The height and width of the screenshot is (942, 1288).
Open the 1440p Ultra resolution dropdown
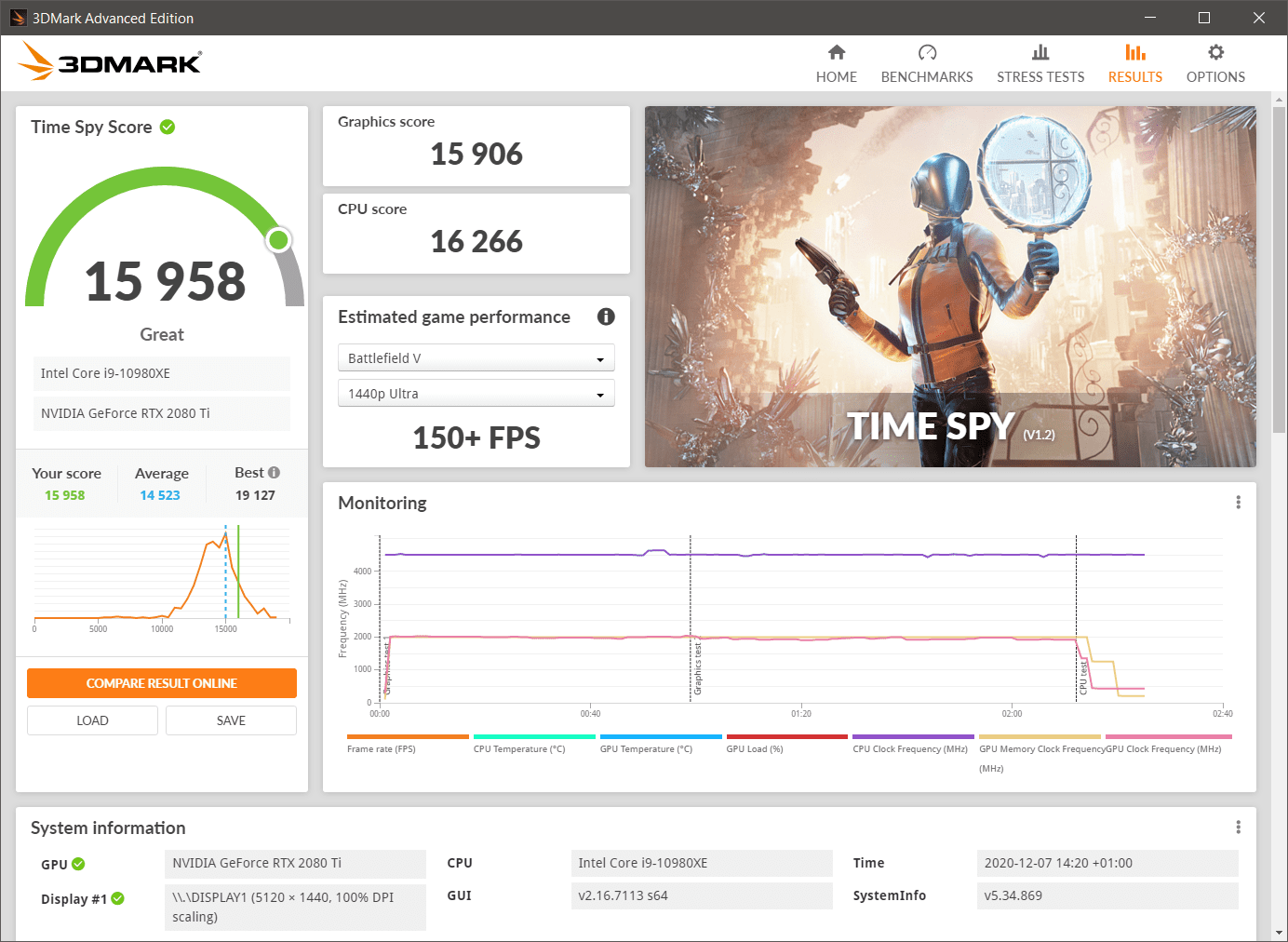(x=476, y=394)
